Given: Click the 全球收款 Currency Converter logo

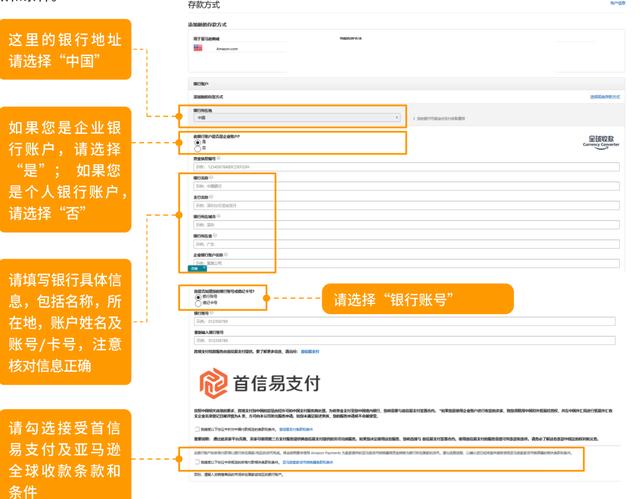Looking at the screenshot, I should click(602, 141).
